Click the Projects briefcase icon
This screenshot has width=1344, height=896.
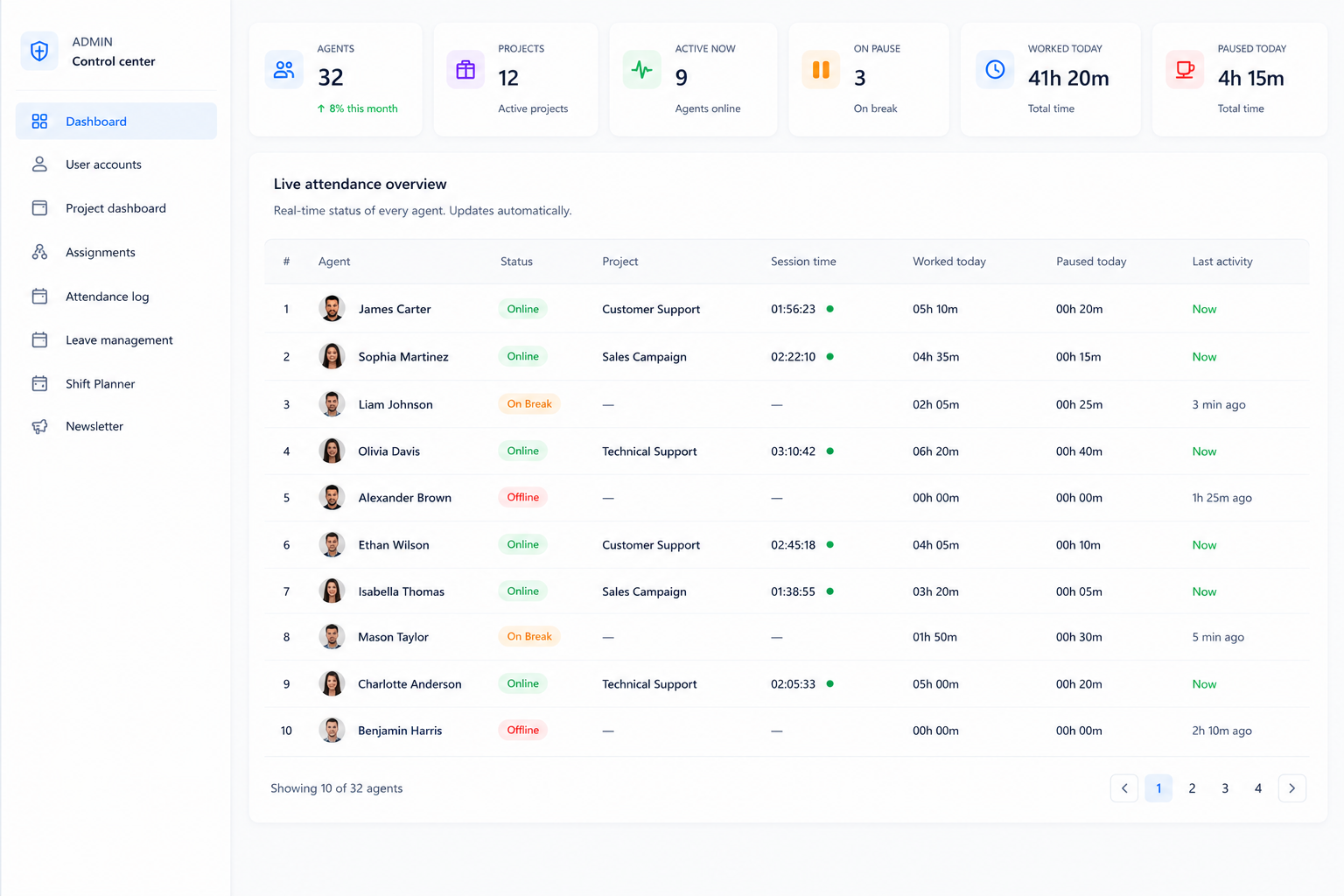click(465, 70)
